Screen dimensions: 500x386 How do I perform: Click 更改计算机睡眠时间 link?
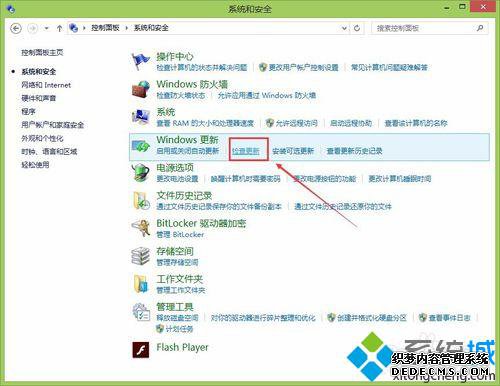(400, 179)
